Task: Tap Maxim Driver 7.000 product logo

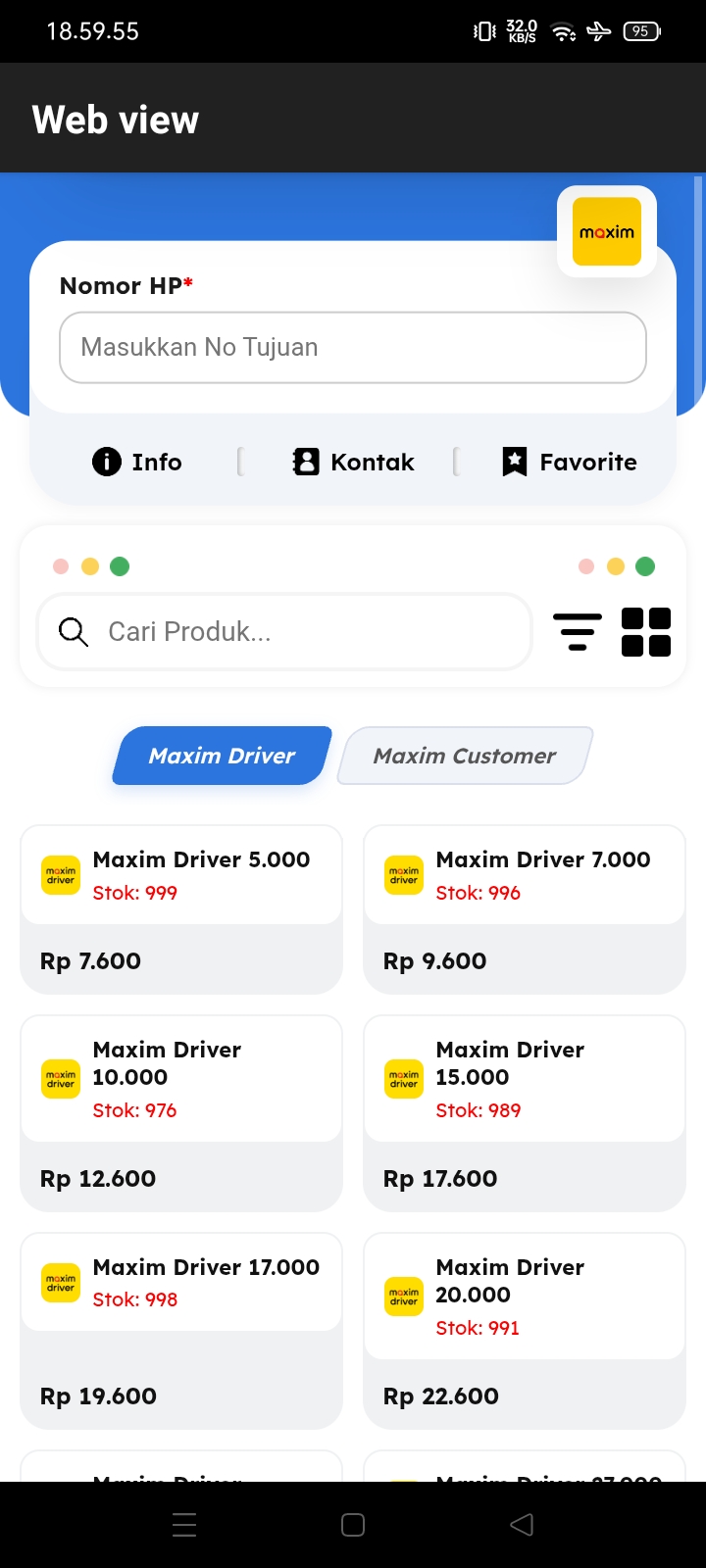Action: (x=404, y=875)
